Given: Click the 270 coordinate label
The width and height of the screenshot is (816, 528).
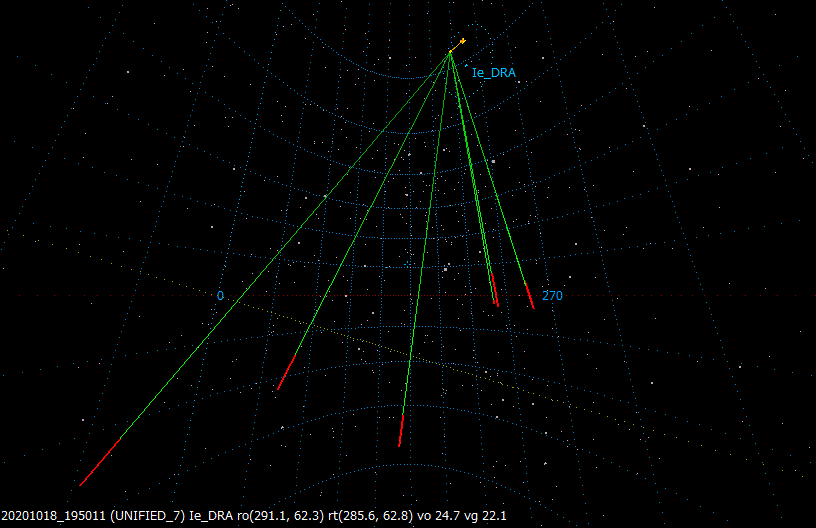Looking at the screenshot, I should click(x=552, y=295).
